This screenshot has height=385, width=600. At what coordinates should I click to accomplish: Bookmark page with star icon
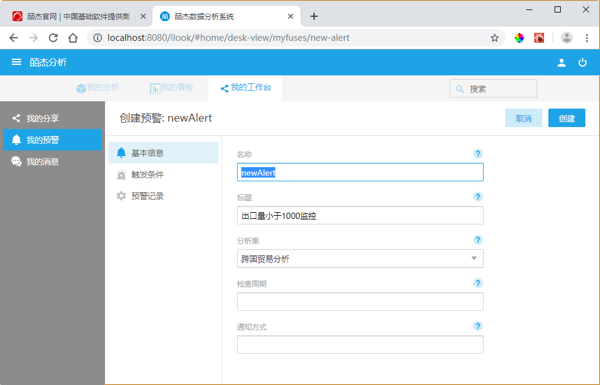[x=494, y=38]
